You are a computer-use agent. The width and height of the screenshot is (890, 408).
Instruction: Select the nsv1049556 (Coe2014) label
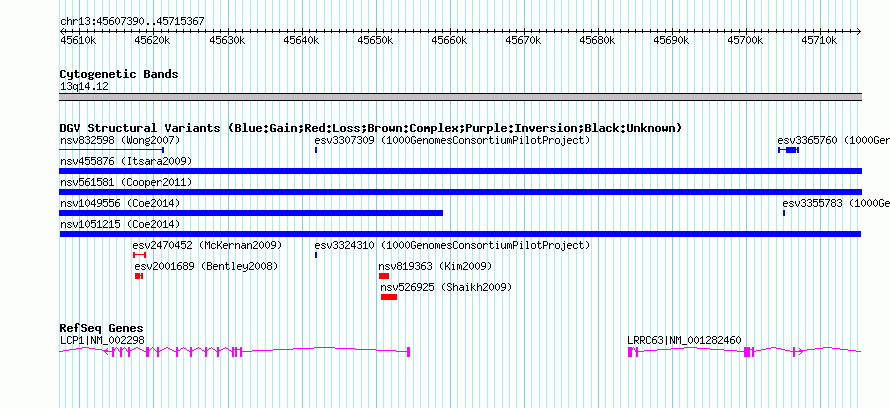point(120,203)
